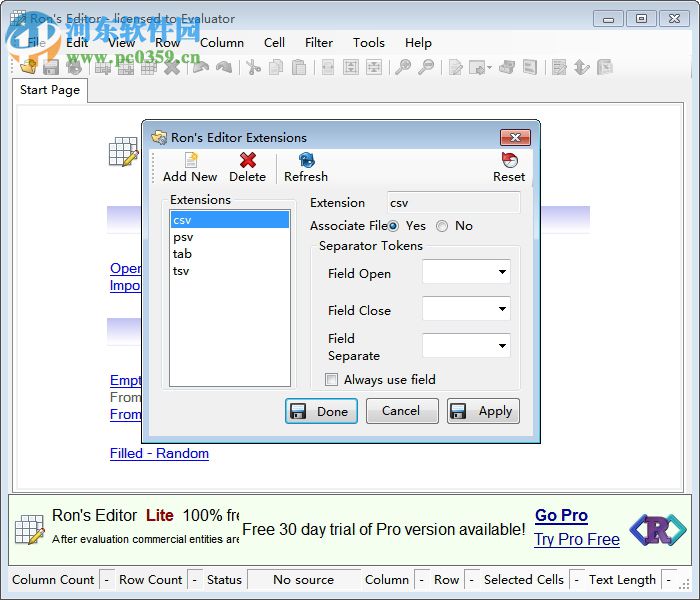Open the Column menu
The width and height of the screenshot is (700, 600).
click(x=222, y=42)
